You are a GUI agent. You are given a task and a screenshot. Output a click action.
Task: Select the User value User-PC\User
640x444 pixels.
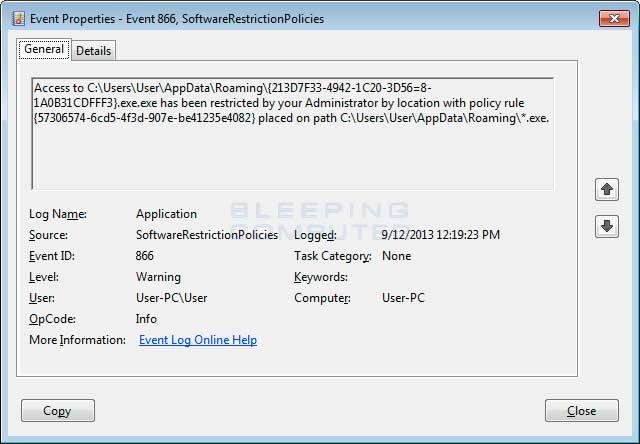(x=171, y=298)
